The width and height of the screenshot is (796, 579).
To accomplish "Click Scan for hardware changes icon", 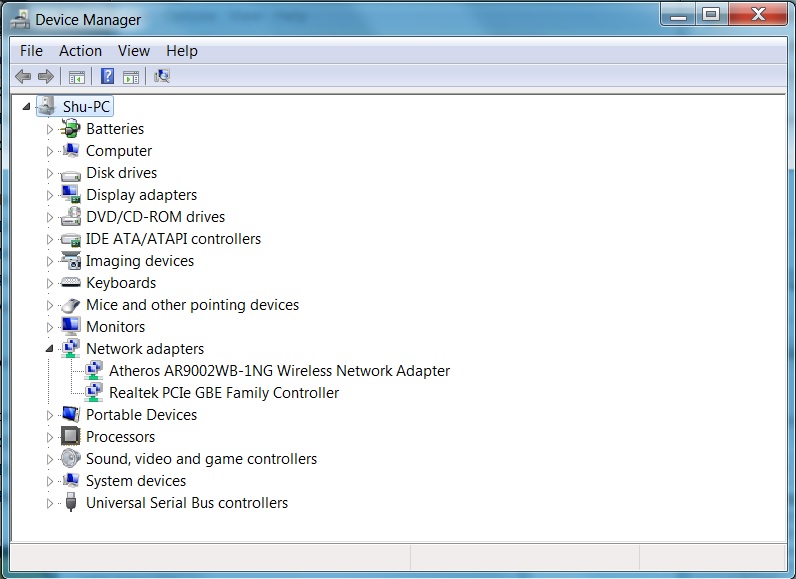I will 162,76.
